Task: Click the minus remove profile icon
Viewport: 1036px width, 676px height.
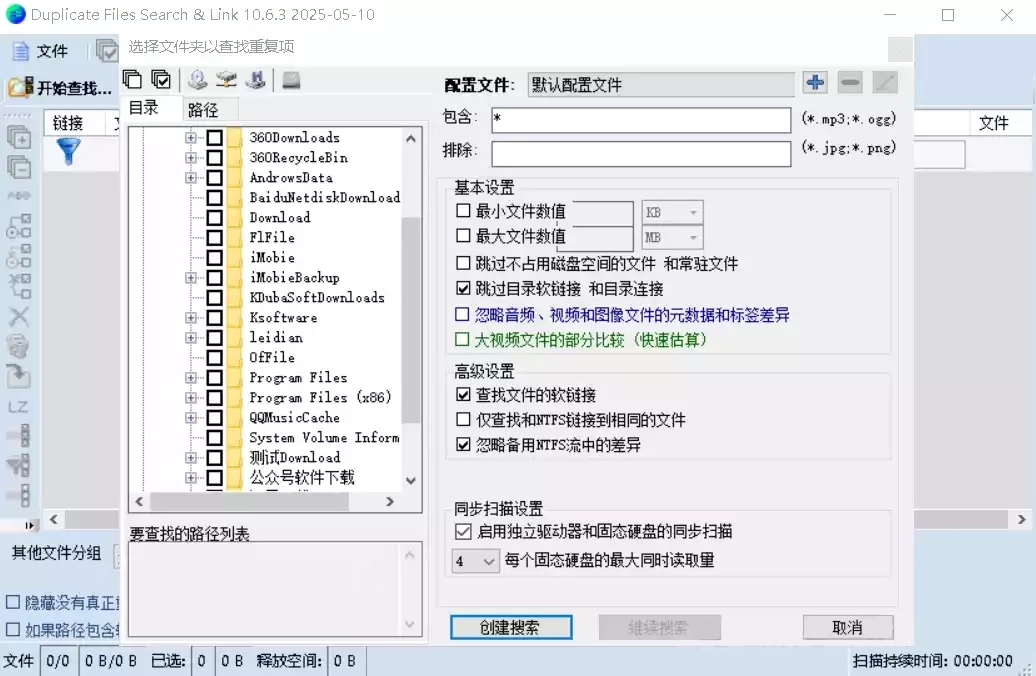Action: click(x=850, y=83)
